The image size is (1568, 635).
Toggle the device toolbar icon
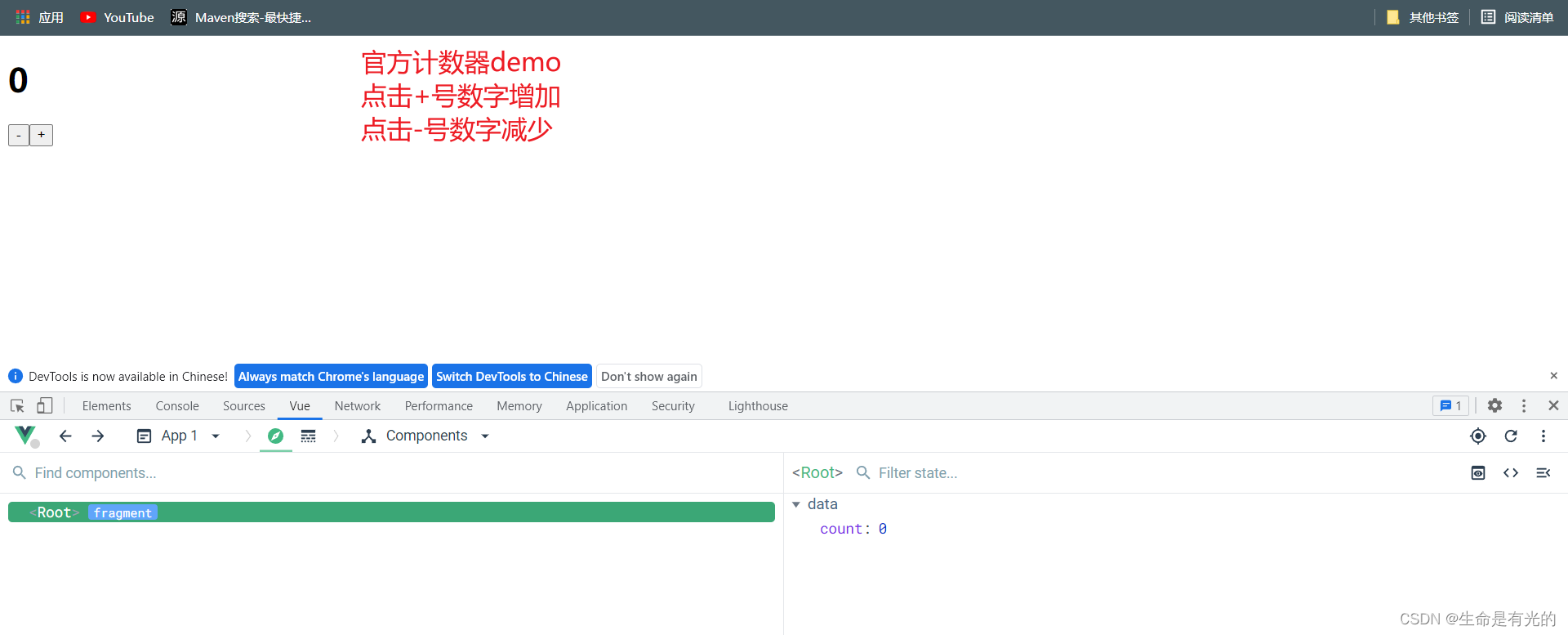point(45,405)
